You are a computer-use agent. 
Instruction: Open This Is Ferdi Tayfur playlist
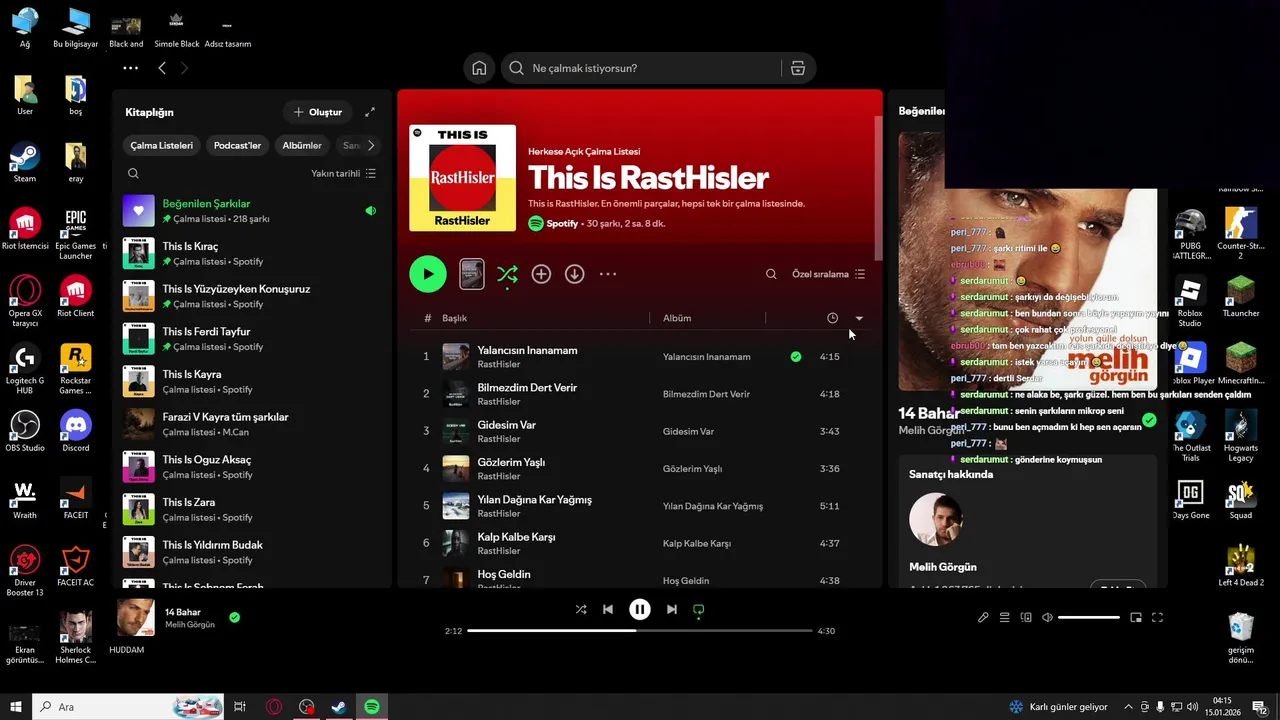pyautogui.click(x=251, y=339)
